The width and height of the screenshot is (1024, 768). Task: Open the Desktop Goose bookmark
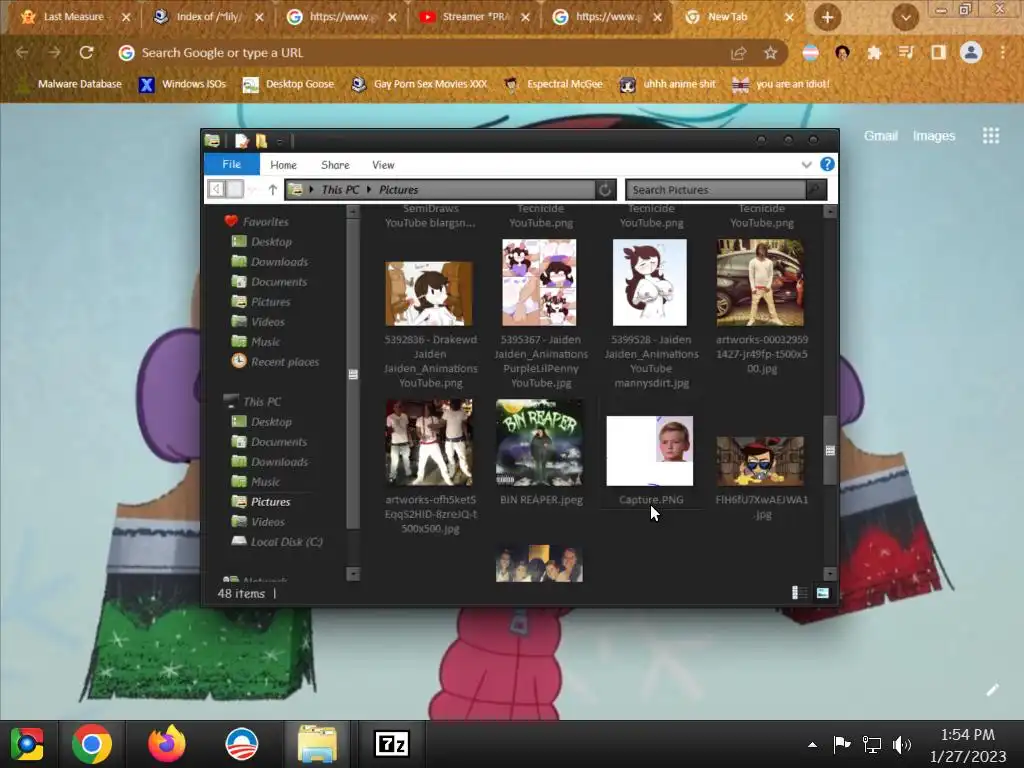[288, 84]
